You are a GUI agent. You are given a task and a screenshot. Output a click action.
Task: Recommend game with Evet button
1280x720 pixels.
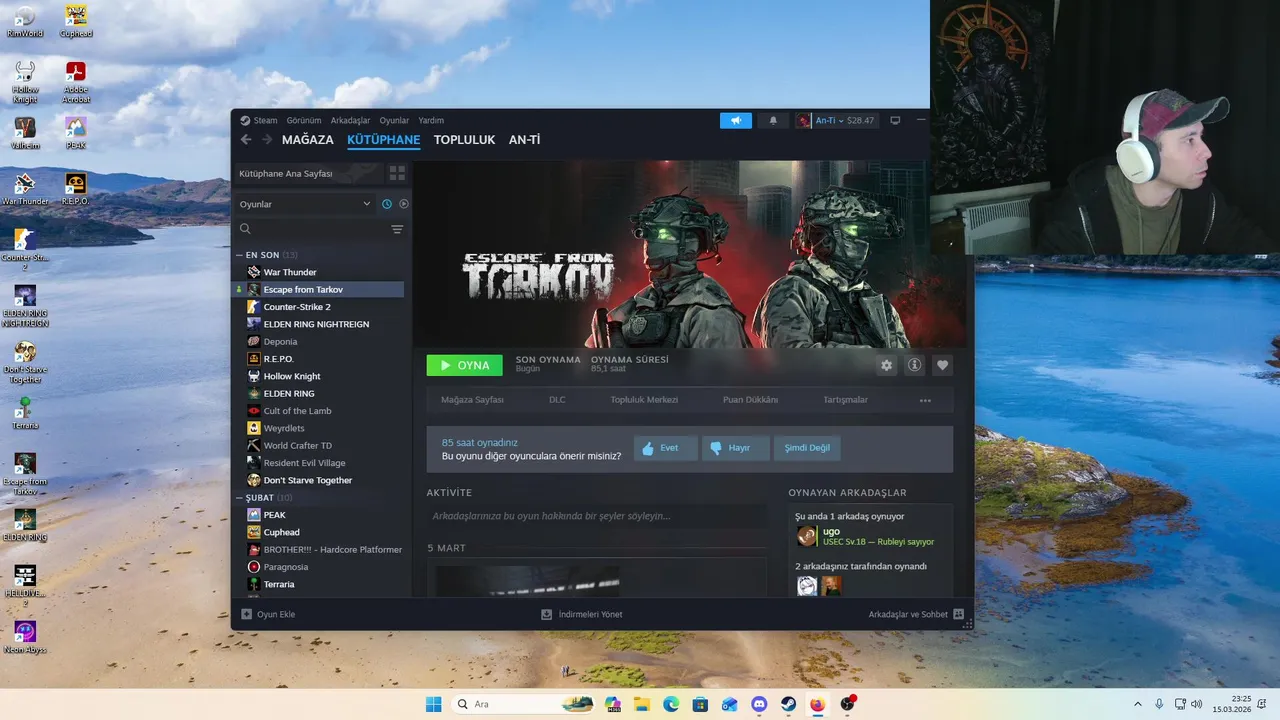[665, 448]
